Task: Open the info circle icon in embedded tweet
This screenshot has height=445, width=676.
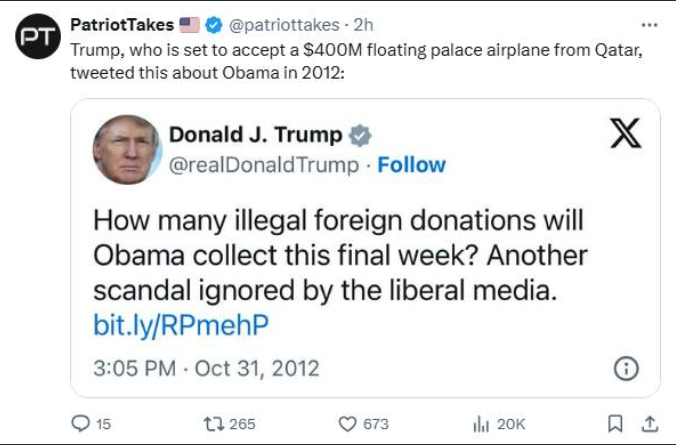Action: tap(626, 369)
